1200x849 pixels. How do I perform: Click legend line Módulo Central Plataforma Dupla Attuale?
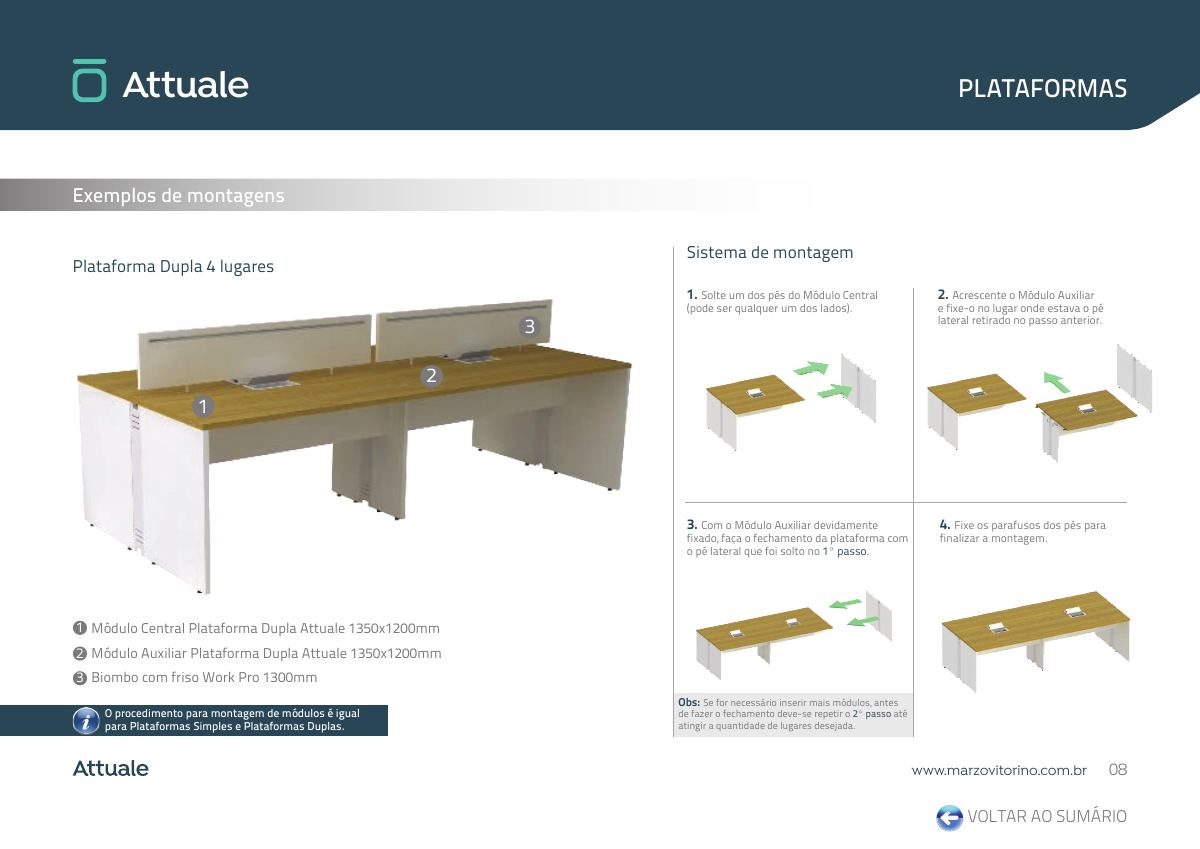tap(256, 629)
